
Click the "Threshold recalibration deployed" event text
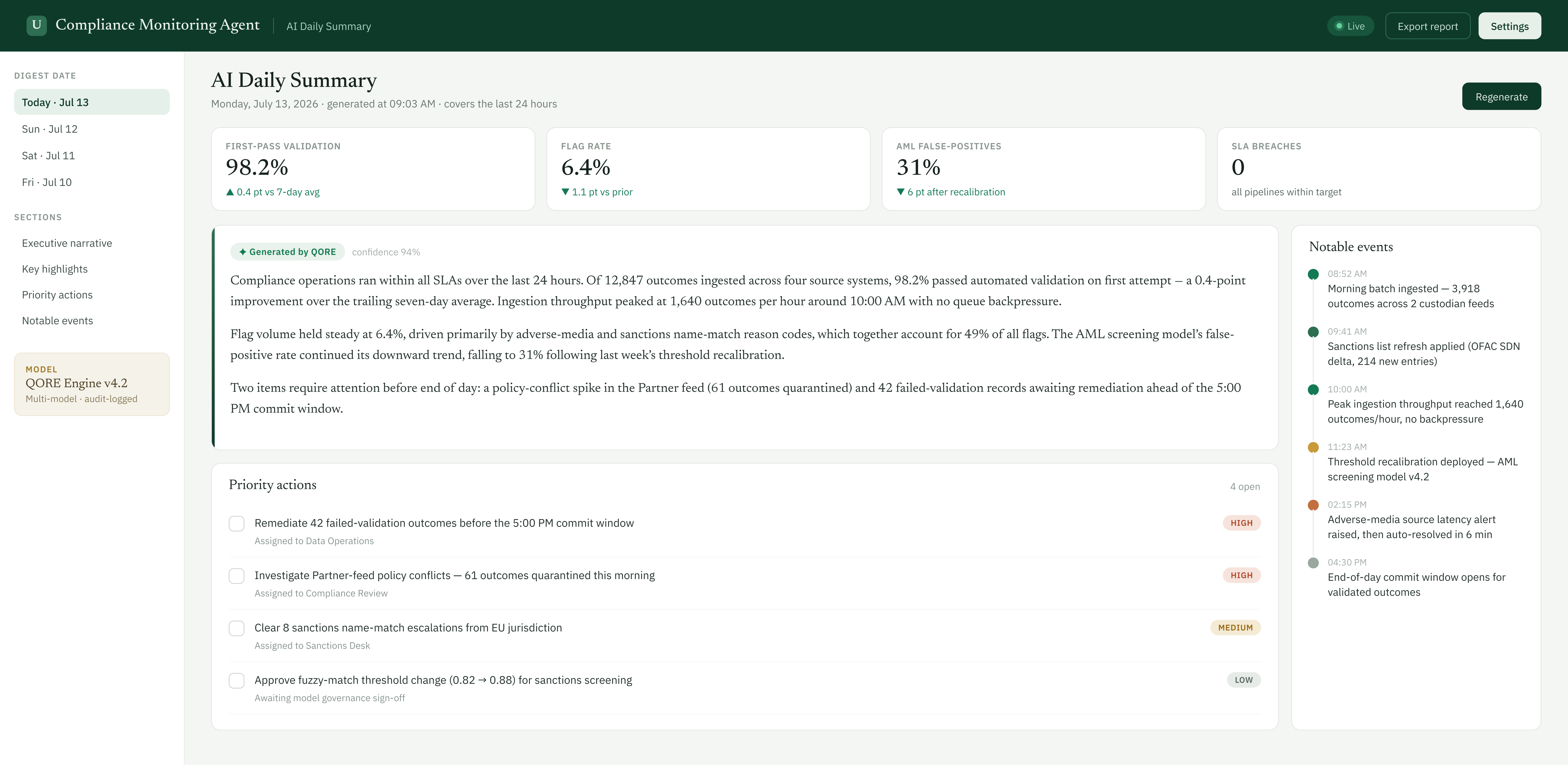(x=1422, y=470)
